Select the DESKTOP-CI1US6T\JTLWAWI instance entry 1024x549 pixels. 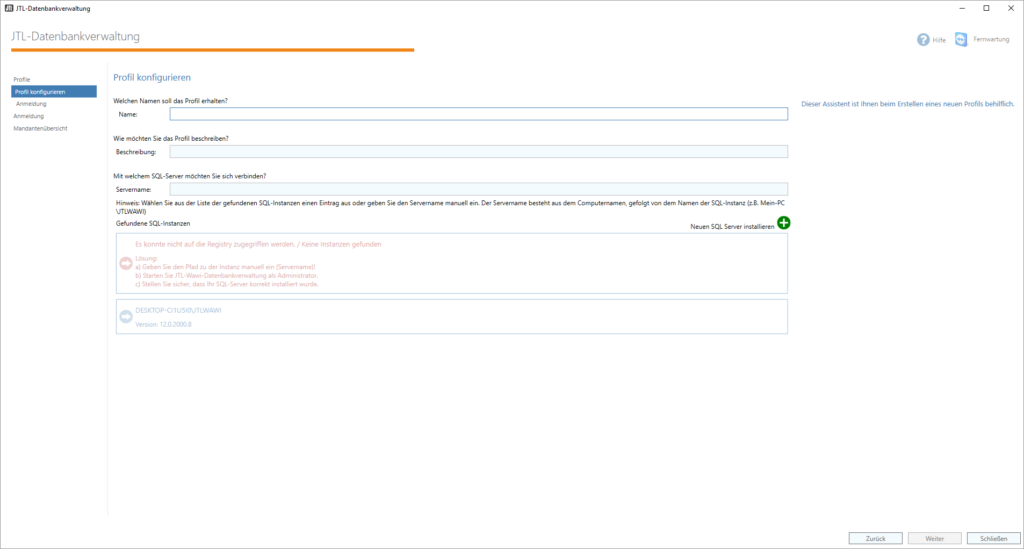click(x=451, y=317)
